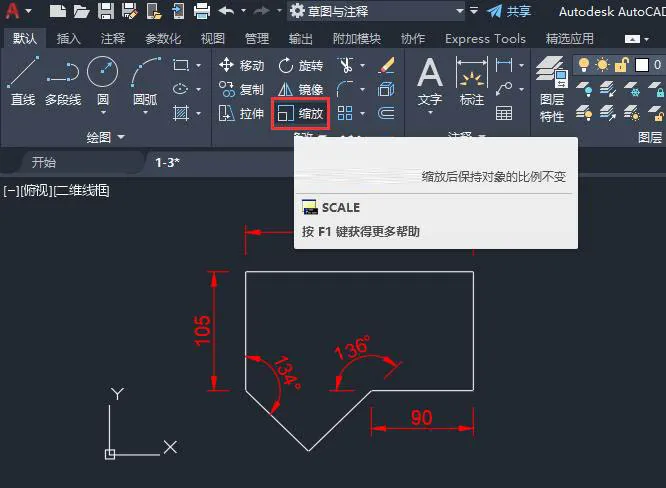
Task: Select the 90 dimension text
Action: pyautogui.click(x=421, y=417)
